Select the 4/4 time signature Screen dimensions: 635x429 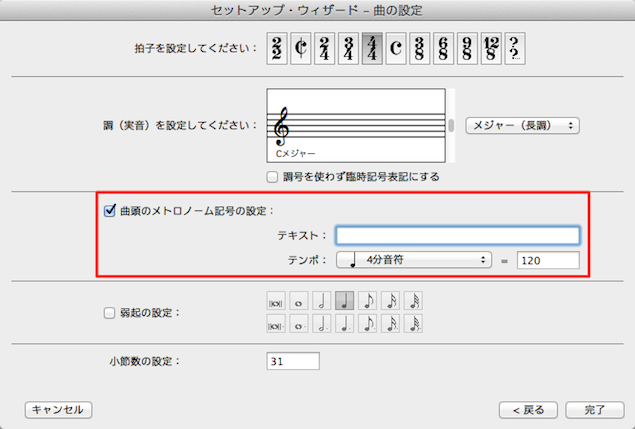pyautogui.click(x=372, y=49)
